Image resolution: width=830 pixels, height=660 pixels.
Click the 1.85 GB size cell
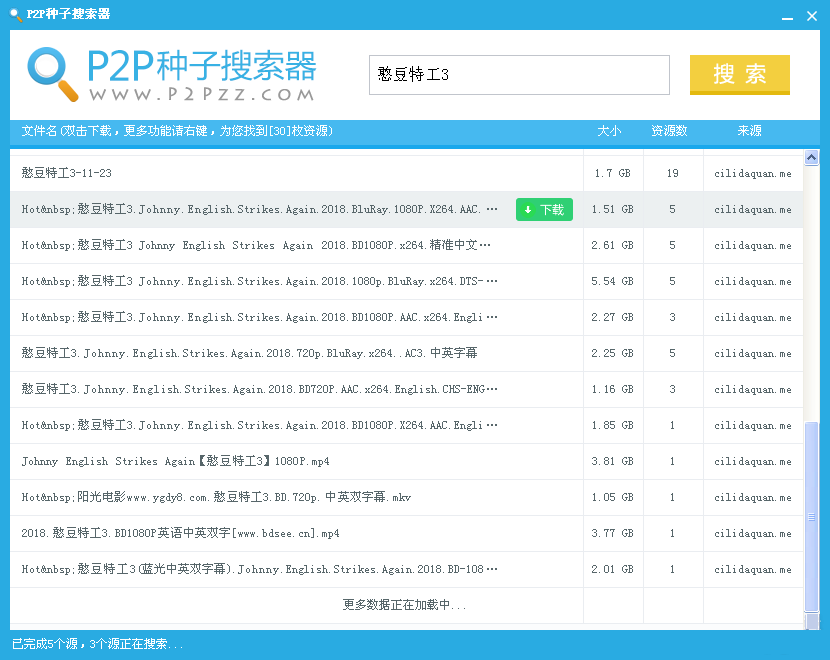(x=613, y=426)
